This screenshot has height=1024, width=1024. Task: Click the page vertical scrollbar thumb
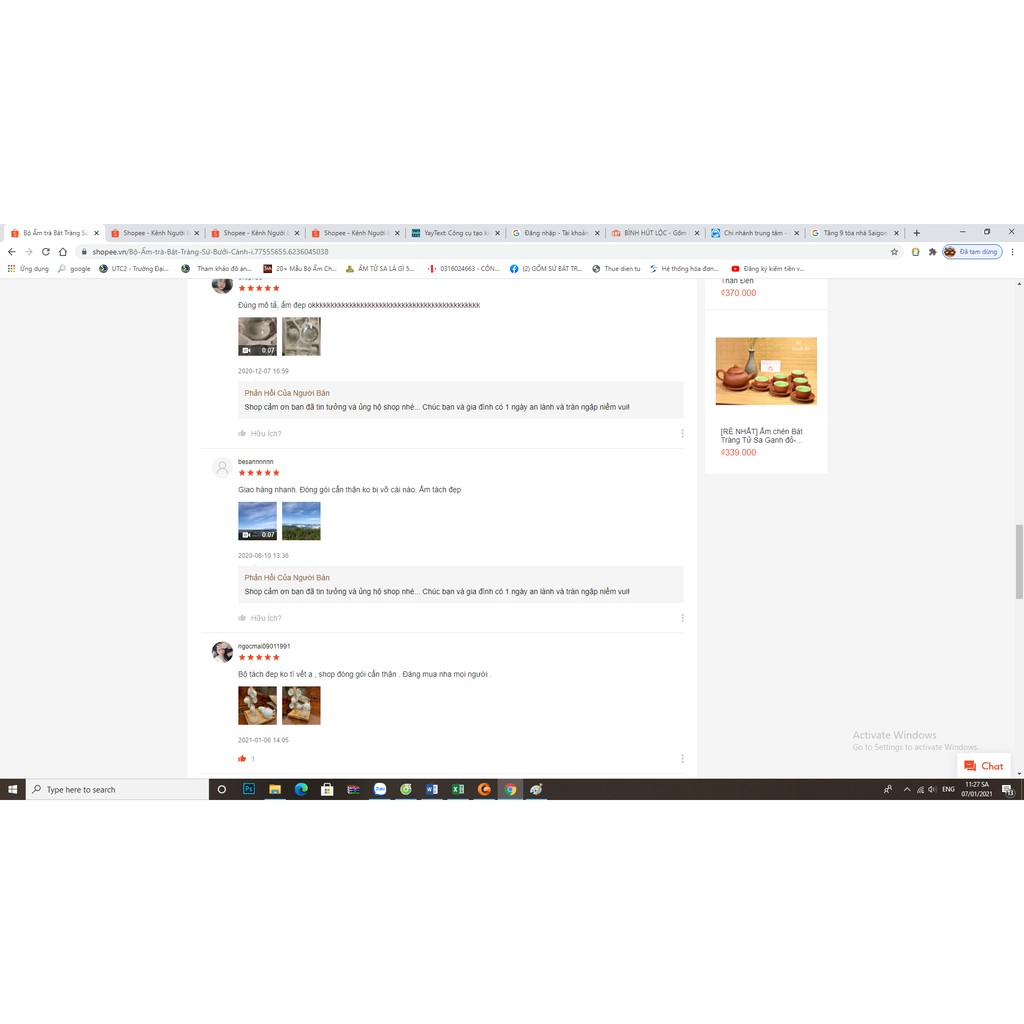(x=1019, y=560)
